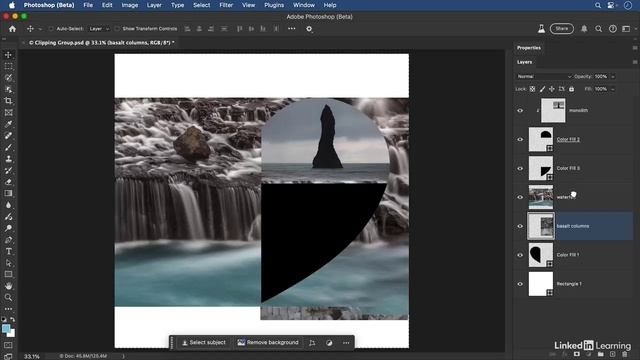
Task: Open the Plugins menu
Action: coord(274,5)
